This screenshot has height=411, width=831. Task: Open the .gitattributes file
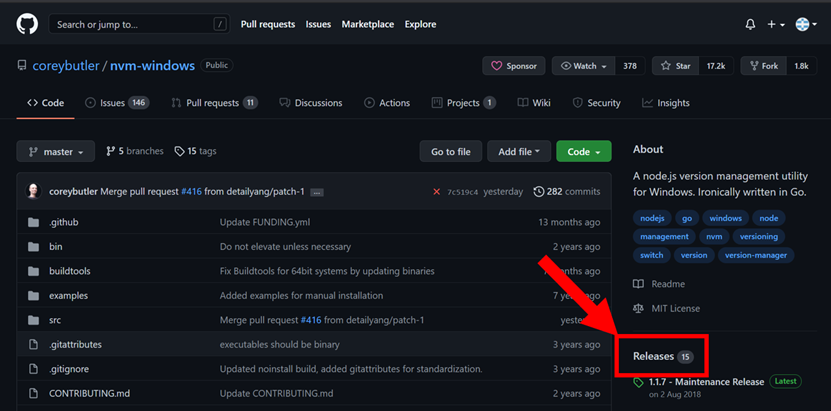(x=75, y=344)
